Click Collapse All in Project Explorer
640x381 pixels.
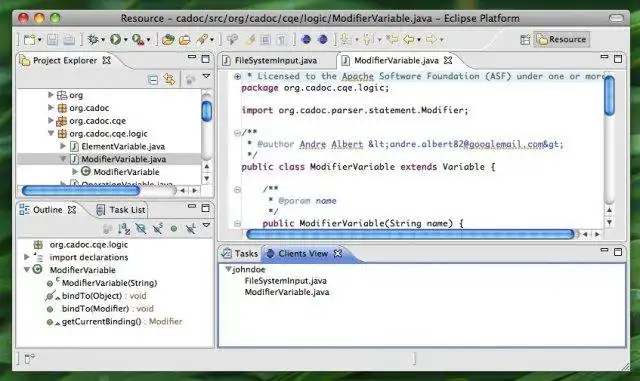(x=153, y=80)
